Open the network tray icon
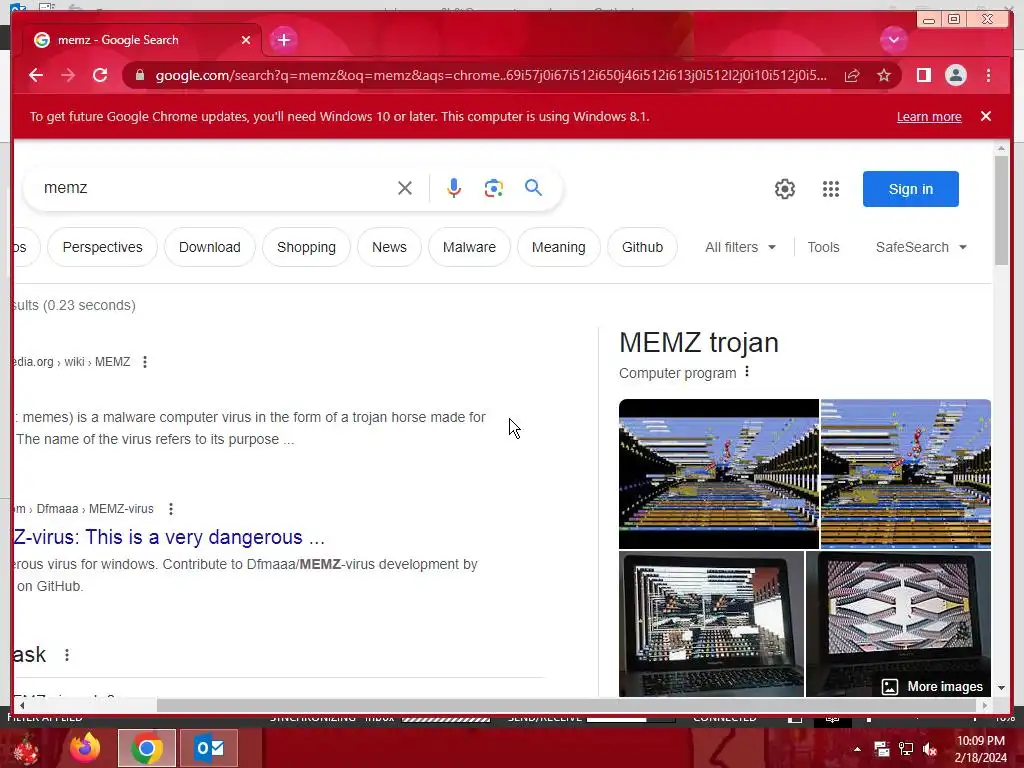The height and width of the screenshot is (768, 1024). click(x=906, y=749)
